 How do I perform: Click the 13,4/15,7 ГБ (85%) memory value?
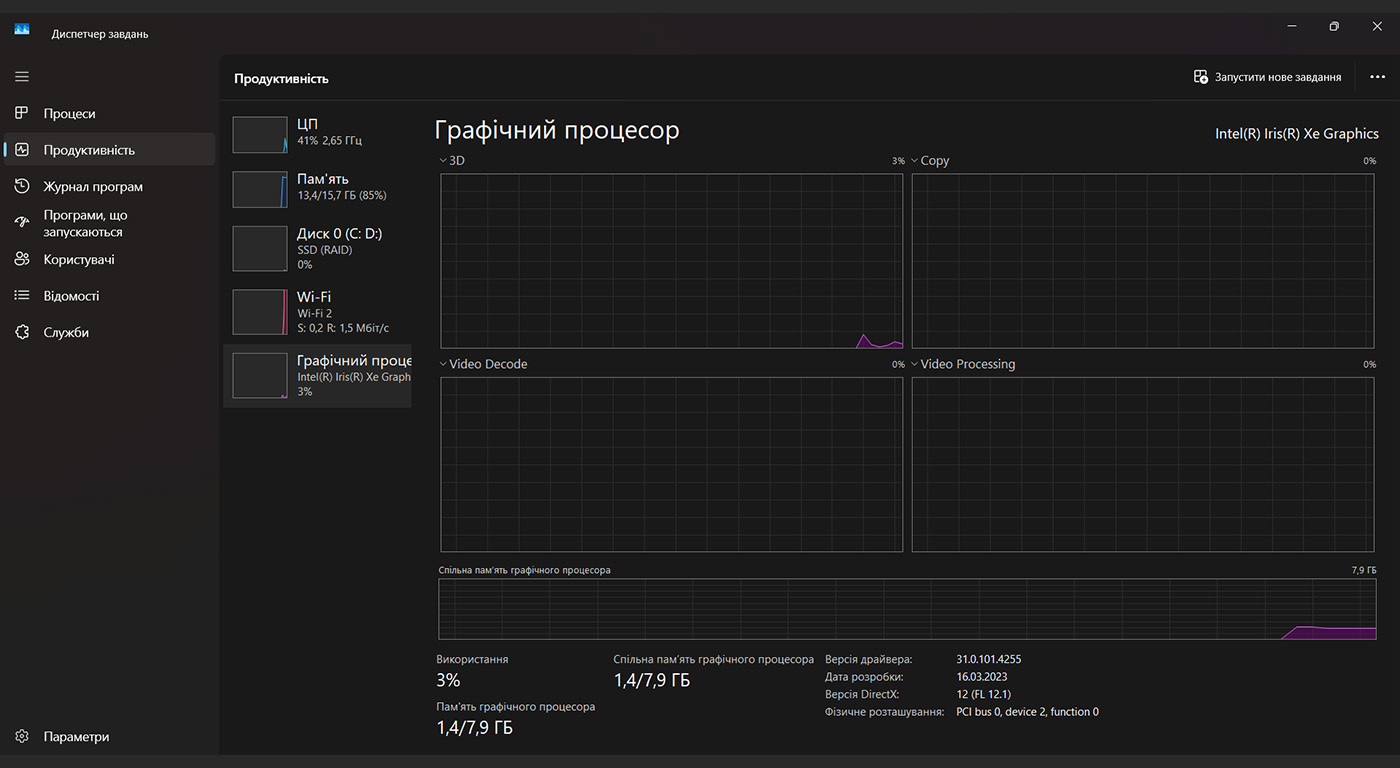[342, 195]
